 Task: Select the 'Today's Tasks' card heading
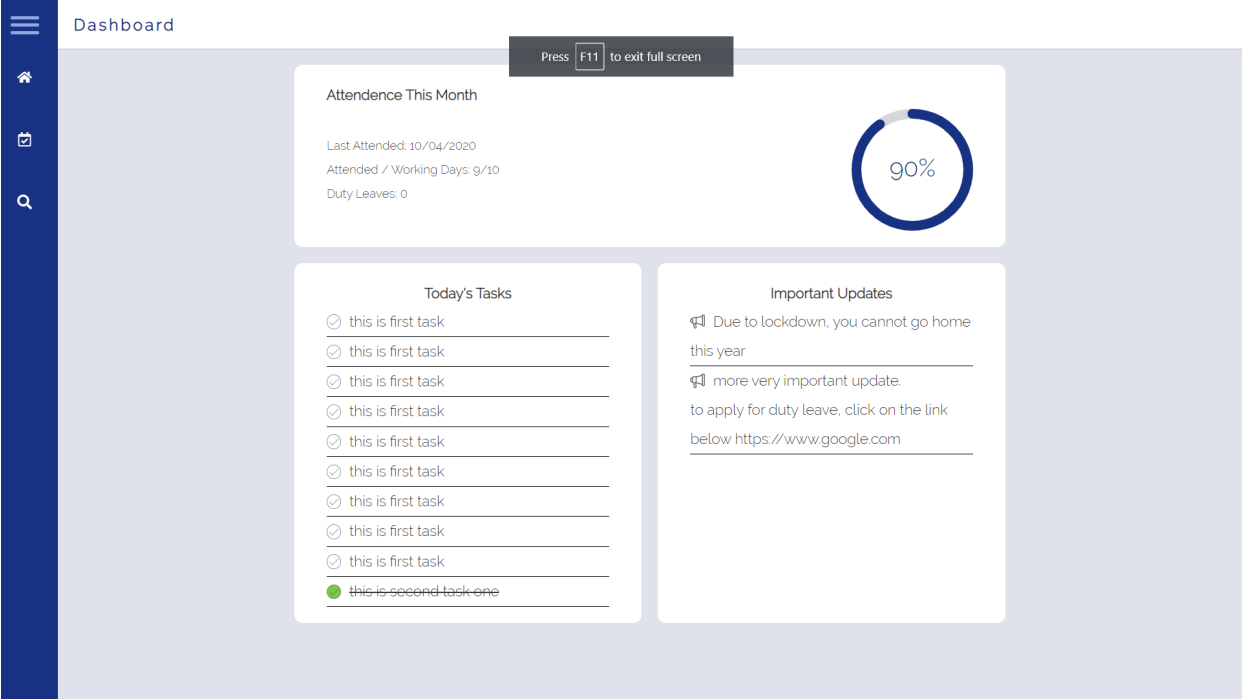(x=467, y=293)
